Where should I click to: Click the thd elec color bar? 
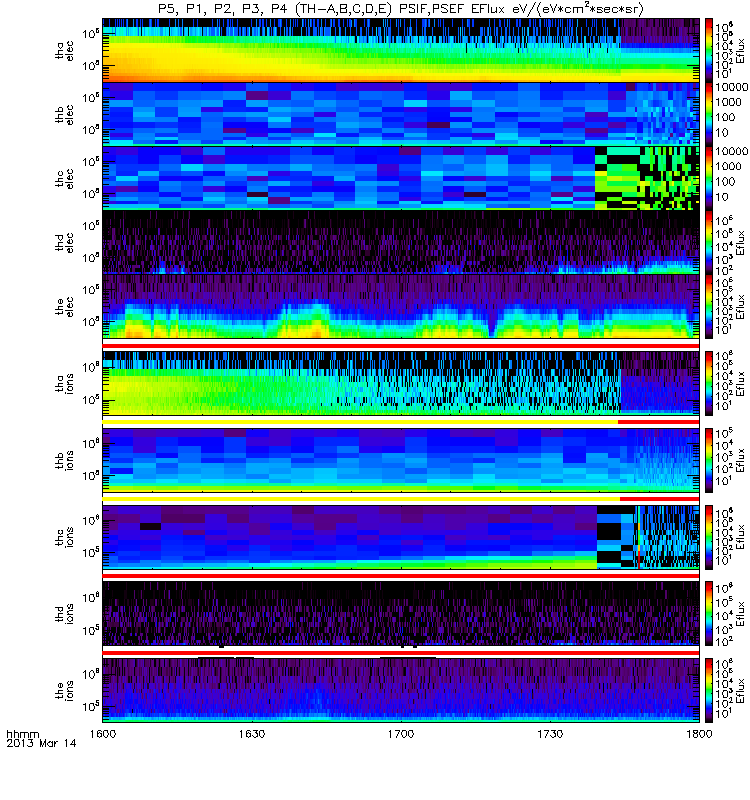tap(709, 242)
